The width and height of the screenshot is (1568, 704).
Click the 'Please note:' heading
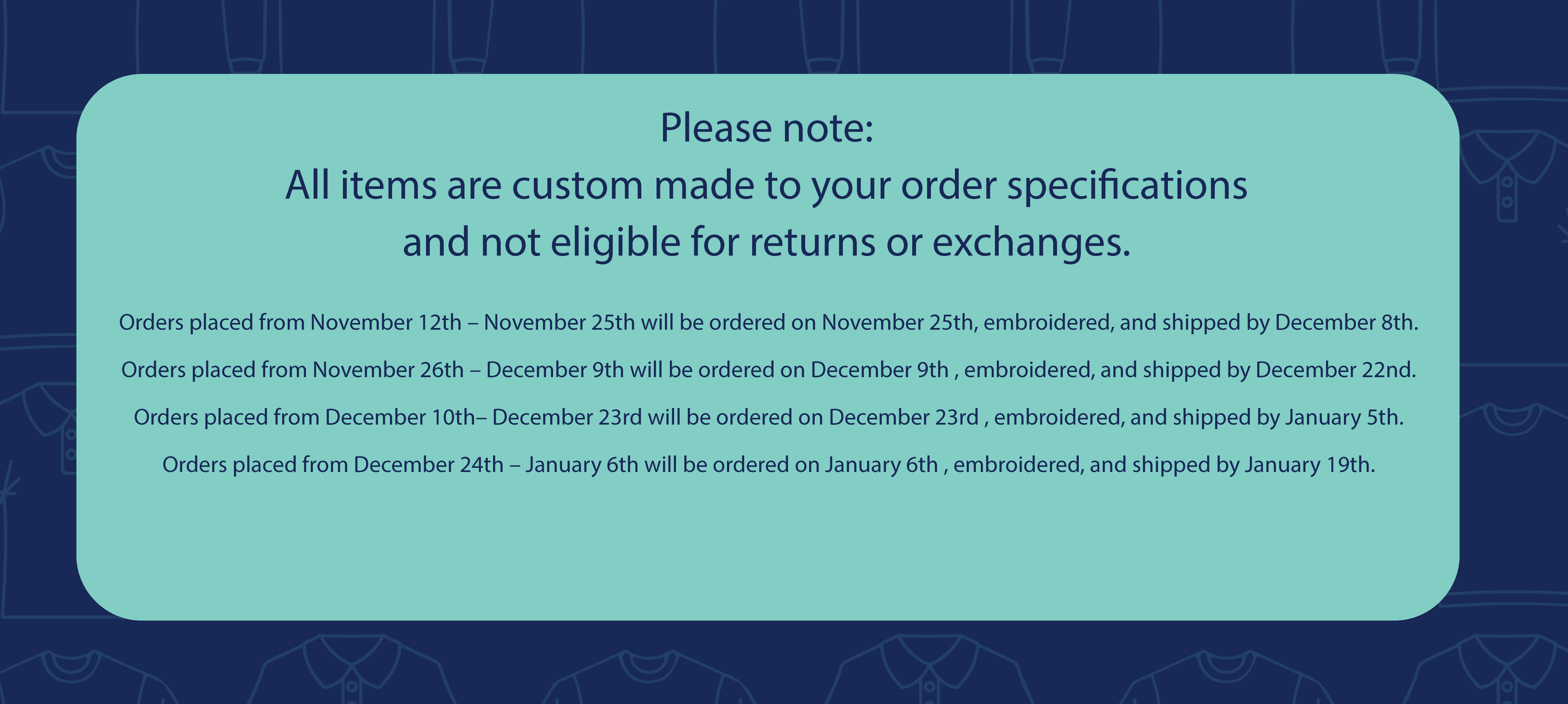(767, 129)
